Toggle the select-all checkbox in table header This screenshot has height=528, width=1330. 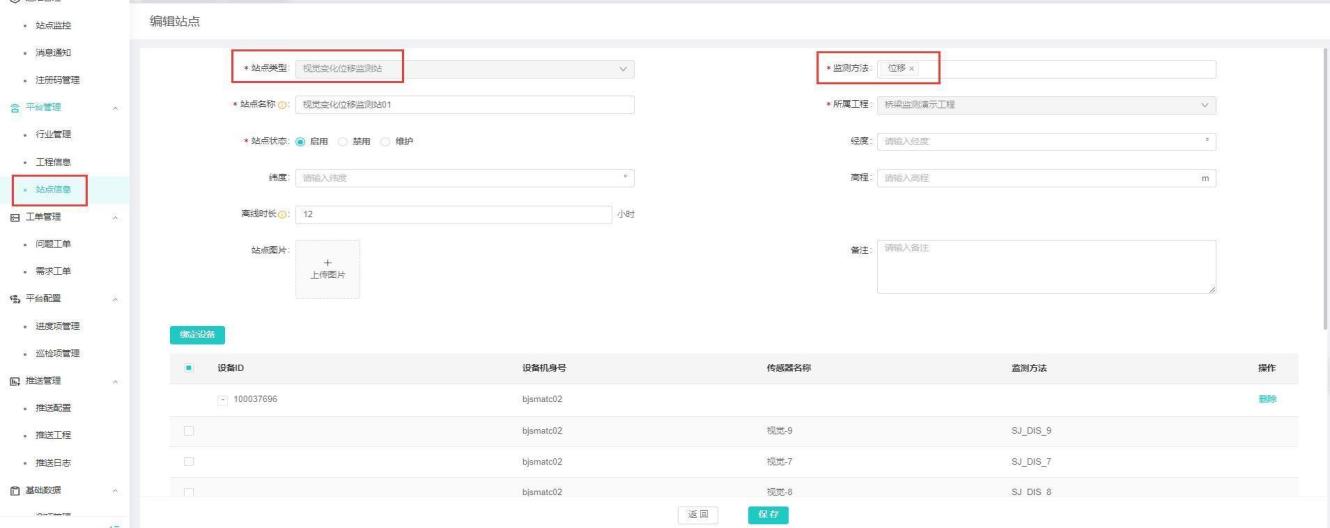click(188, 369)
